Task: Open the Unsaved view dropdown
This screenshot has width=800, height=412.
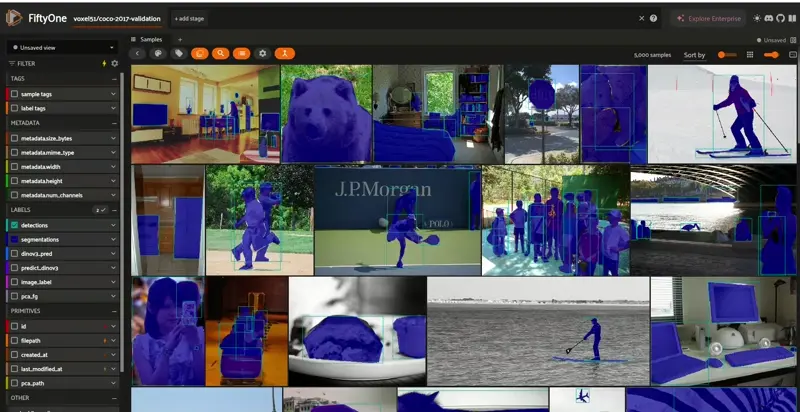Action: 62,47
